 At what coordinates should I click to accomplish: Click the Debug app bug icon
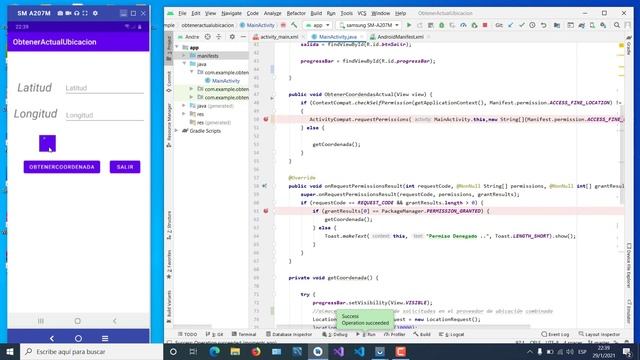pyautogui.click(x=441, y=25)
